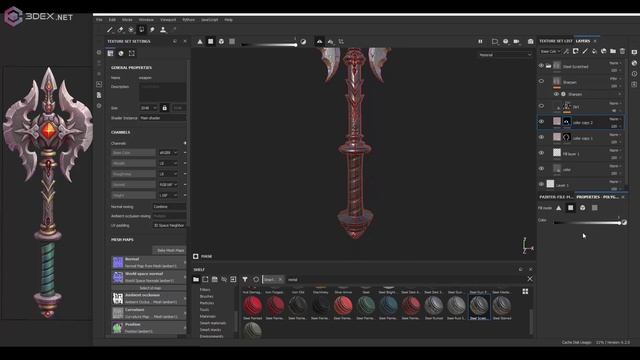Open color picker beside Properties Color slider
The image size is (640, 360).
tap(624, 222)
